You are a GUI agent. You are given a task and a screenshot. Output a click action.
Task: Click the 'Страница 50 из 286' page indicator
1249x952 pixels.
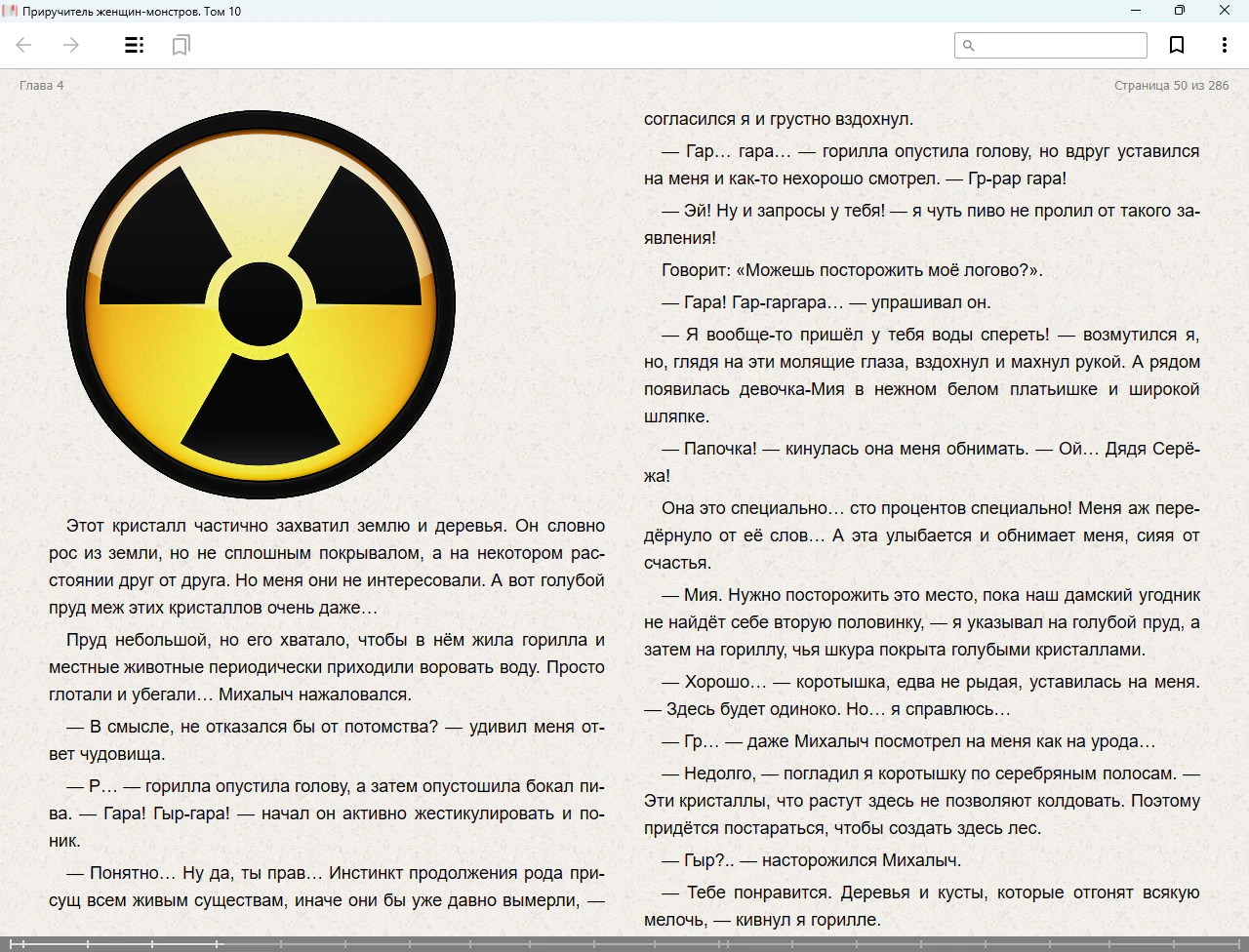1171,86
